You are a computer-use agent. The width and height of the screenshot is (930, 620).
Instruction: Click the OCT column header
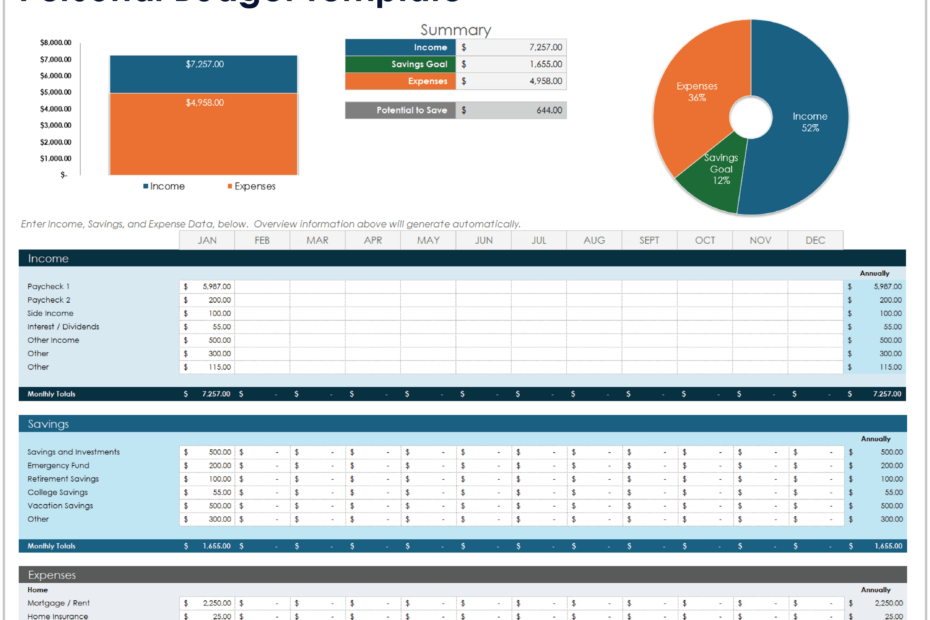click(705, 240)
